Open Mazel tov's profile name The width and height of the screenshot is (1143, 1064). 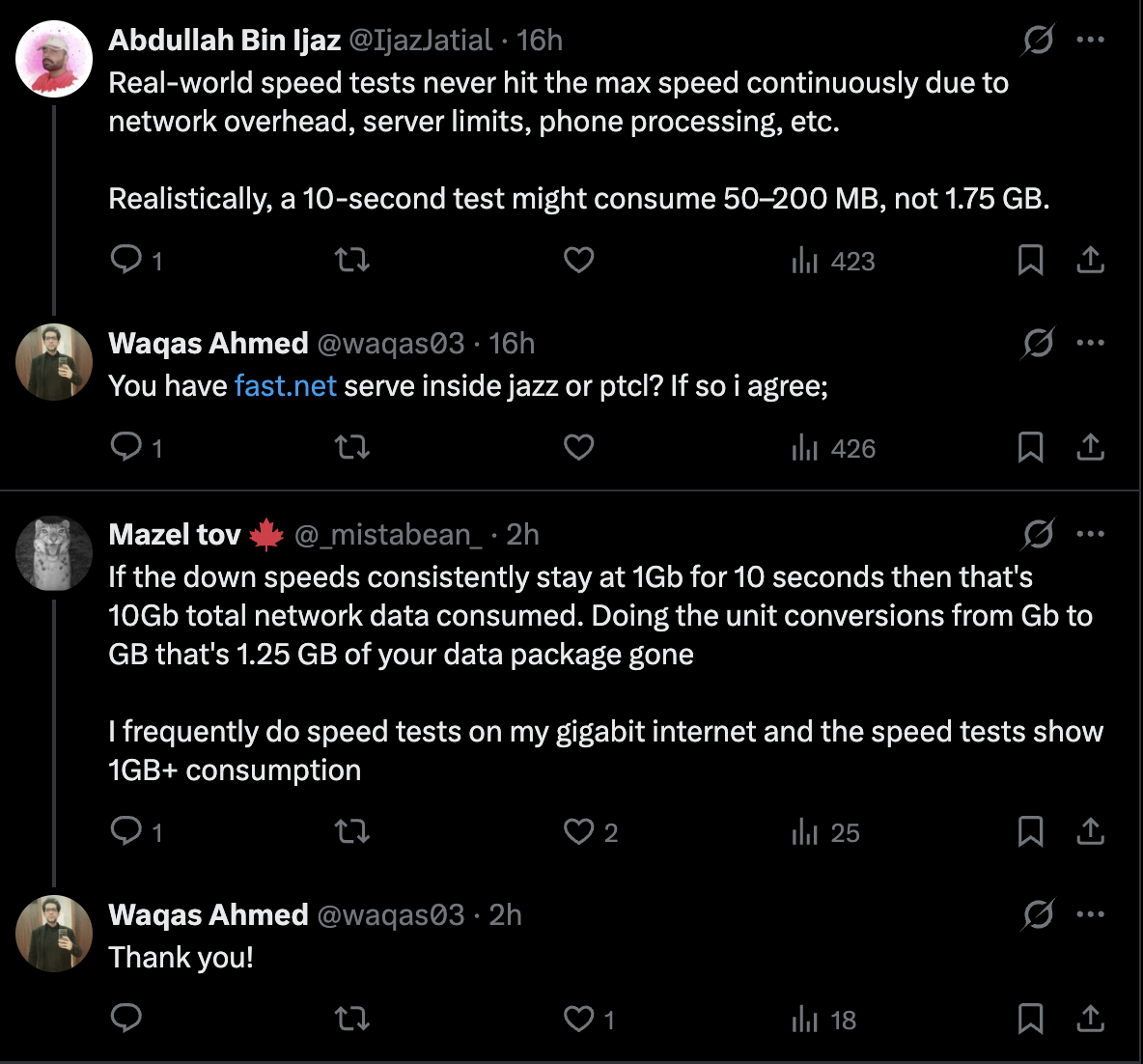175,534
